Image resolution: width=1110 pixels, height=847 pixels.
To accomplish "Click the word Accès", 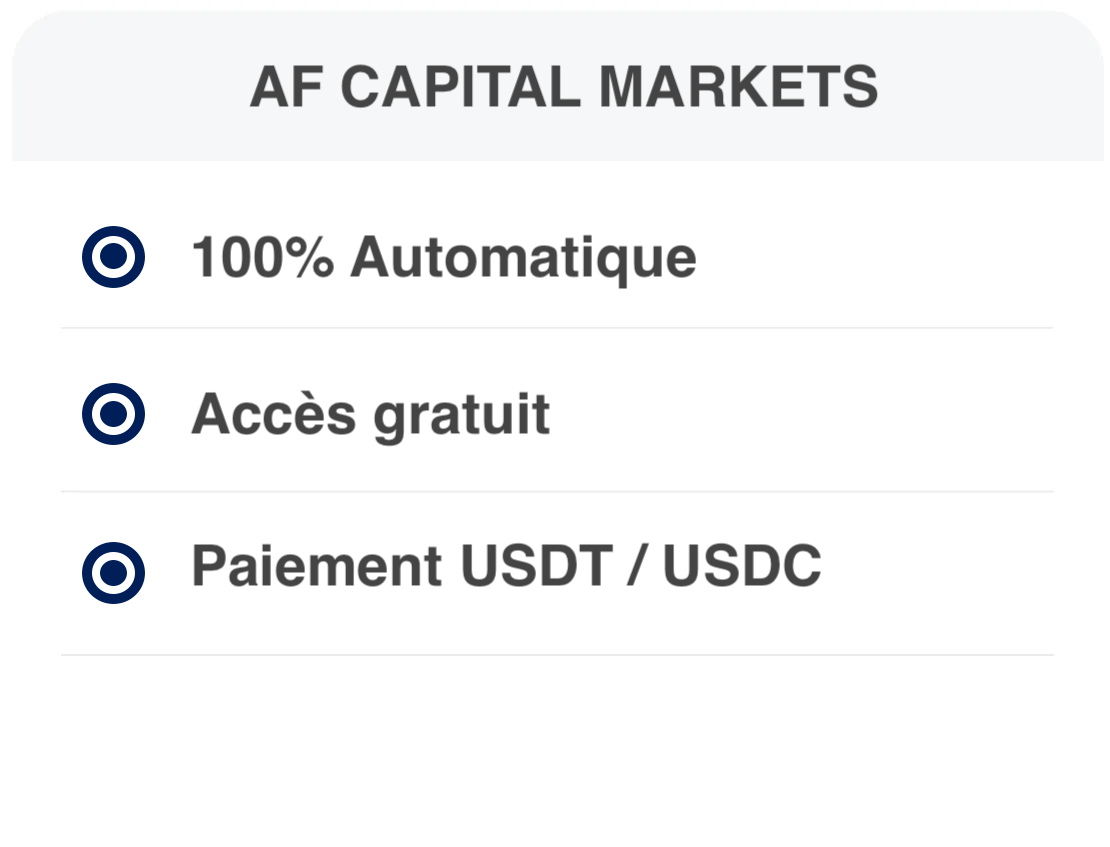I will pos(273,413).
